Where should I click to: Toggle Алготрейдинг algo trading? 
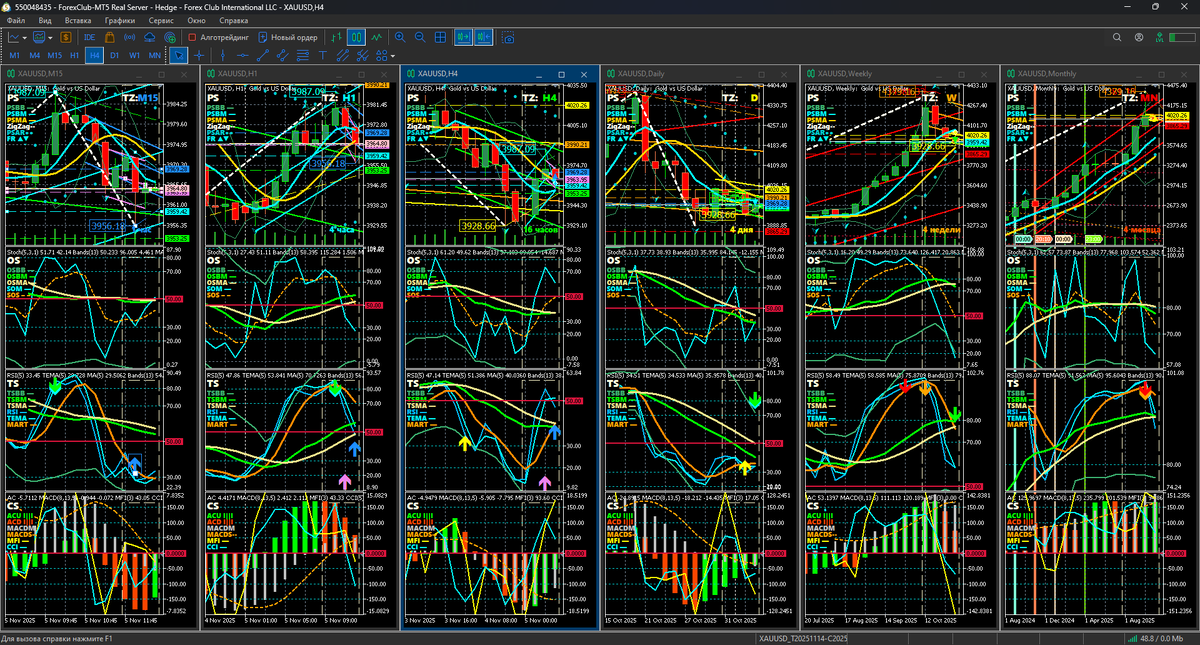(218, 37)
